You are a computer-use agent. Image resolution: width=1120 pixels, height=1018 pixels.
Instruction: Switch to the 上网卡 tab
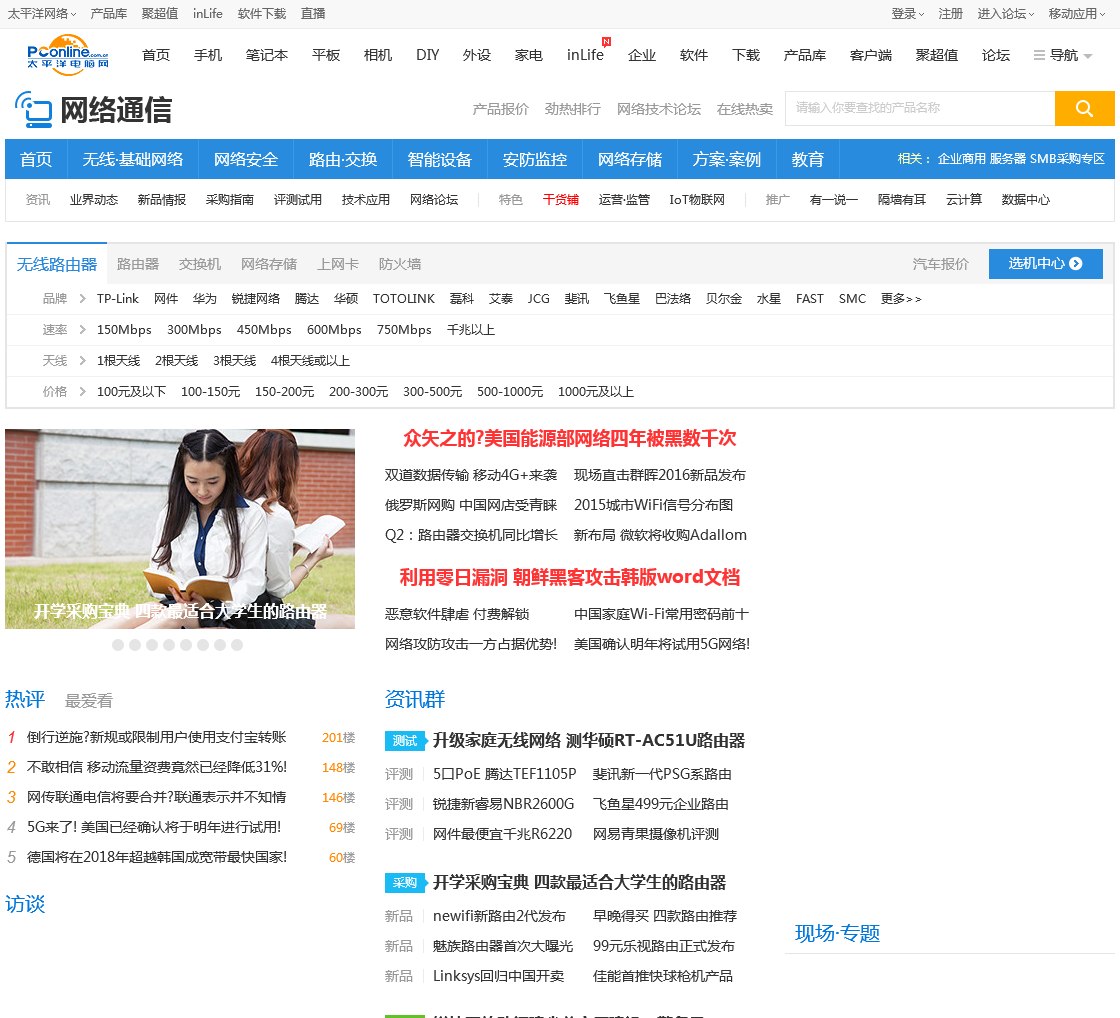click(x=338, y=264)
